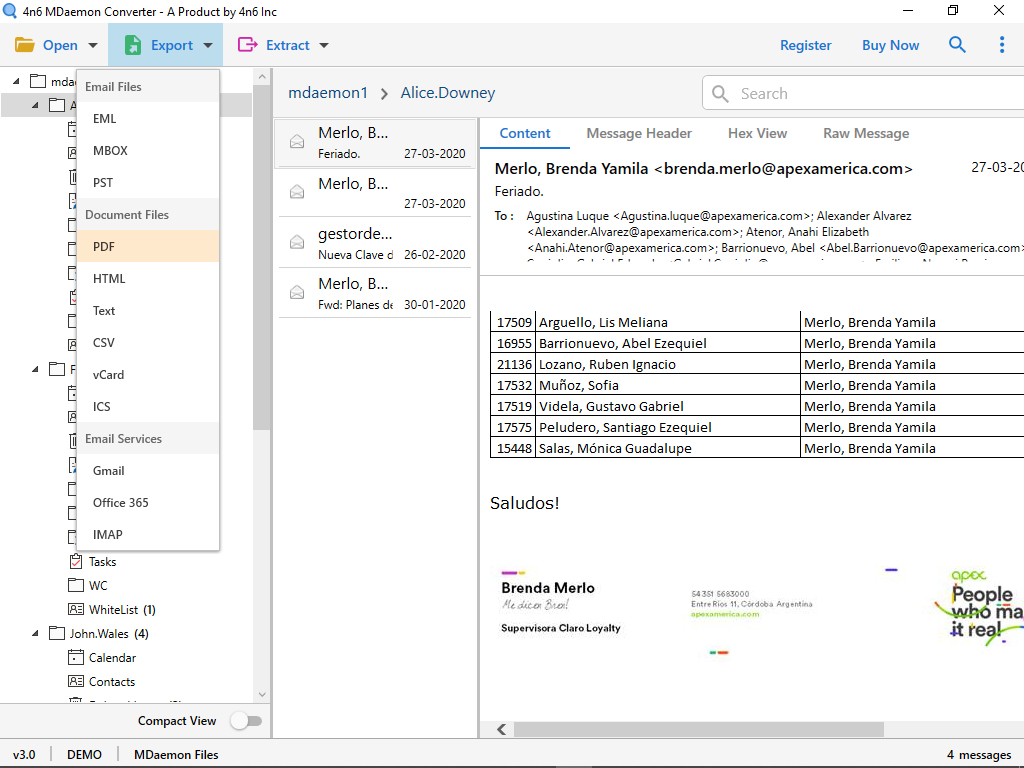Choose PDF from Document Files

pyautogui.click(x=148, y=246)
